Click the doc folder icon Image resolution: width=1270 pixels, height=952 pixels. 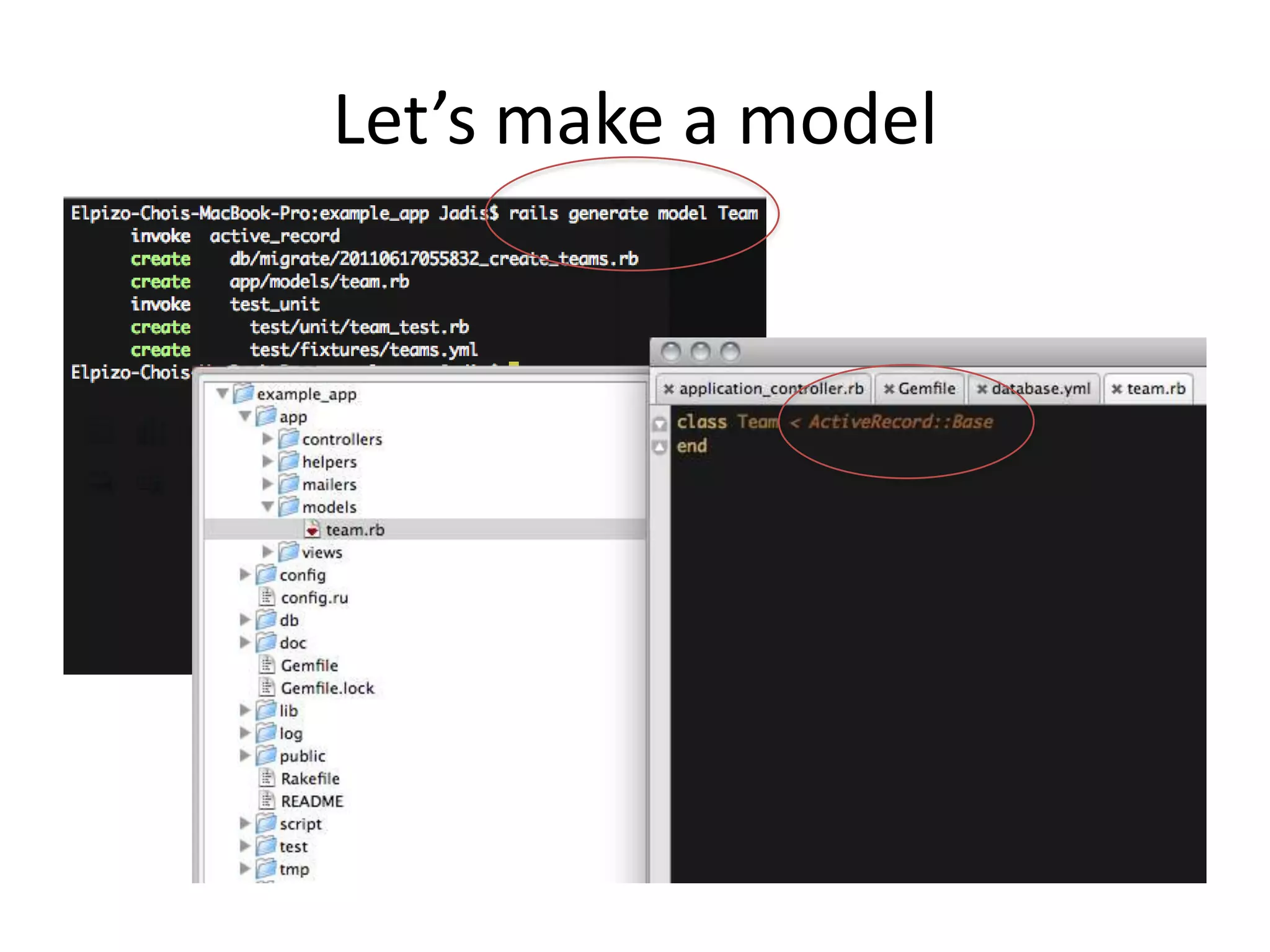[266, 642]
